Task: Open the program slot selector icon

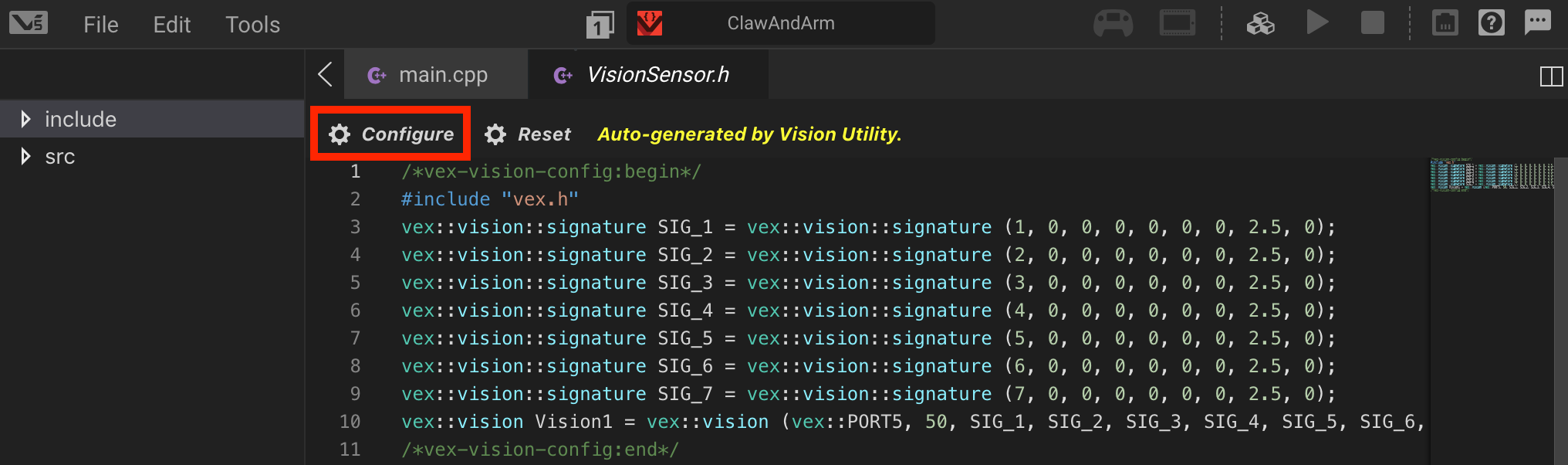Action: (x=600, y=25)
